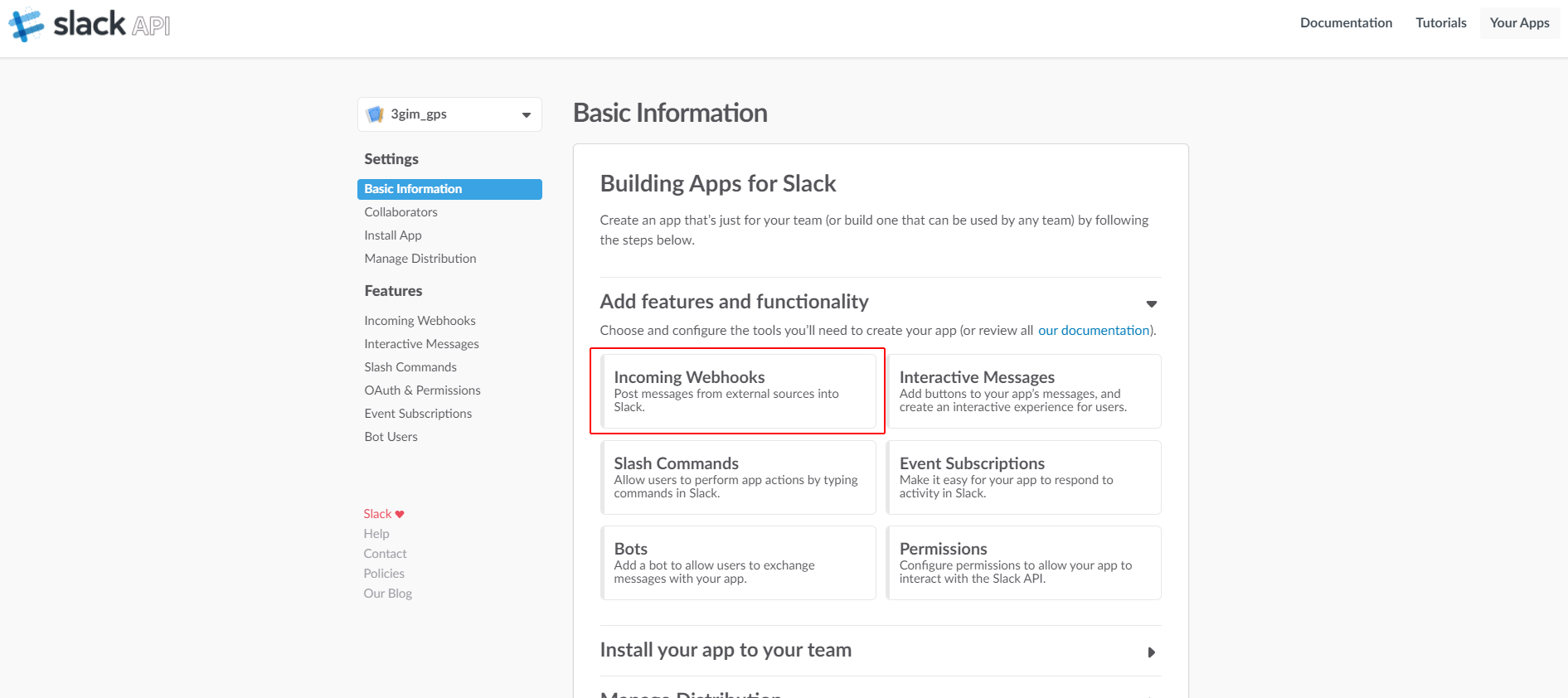Open Documentation in the top navigation
Image resolution: width=1568 pixels, height=698 pixels.
(1346, 23)
